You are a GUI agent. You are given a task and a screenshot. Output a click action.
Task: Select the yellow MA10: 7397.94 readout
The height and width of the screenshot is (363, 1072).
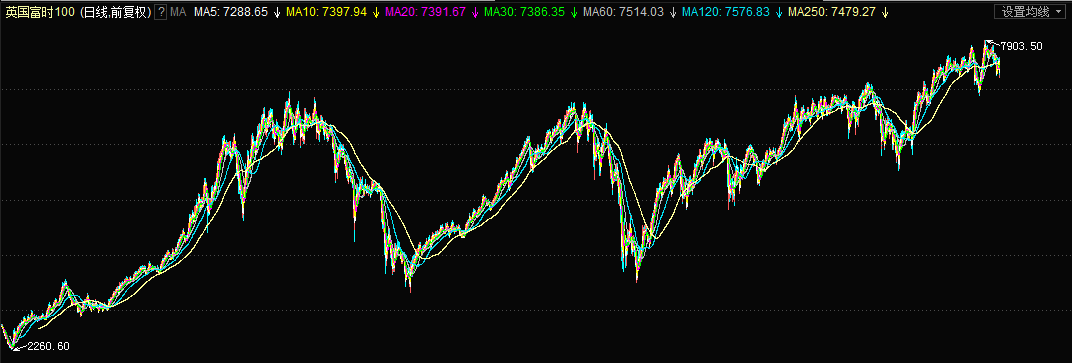327,12
